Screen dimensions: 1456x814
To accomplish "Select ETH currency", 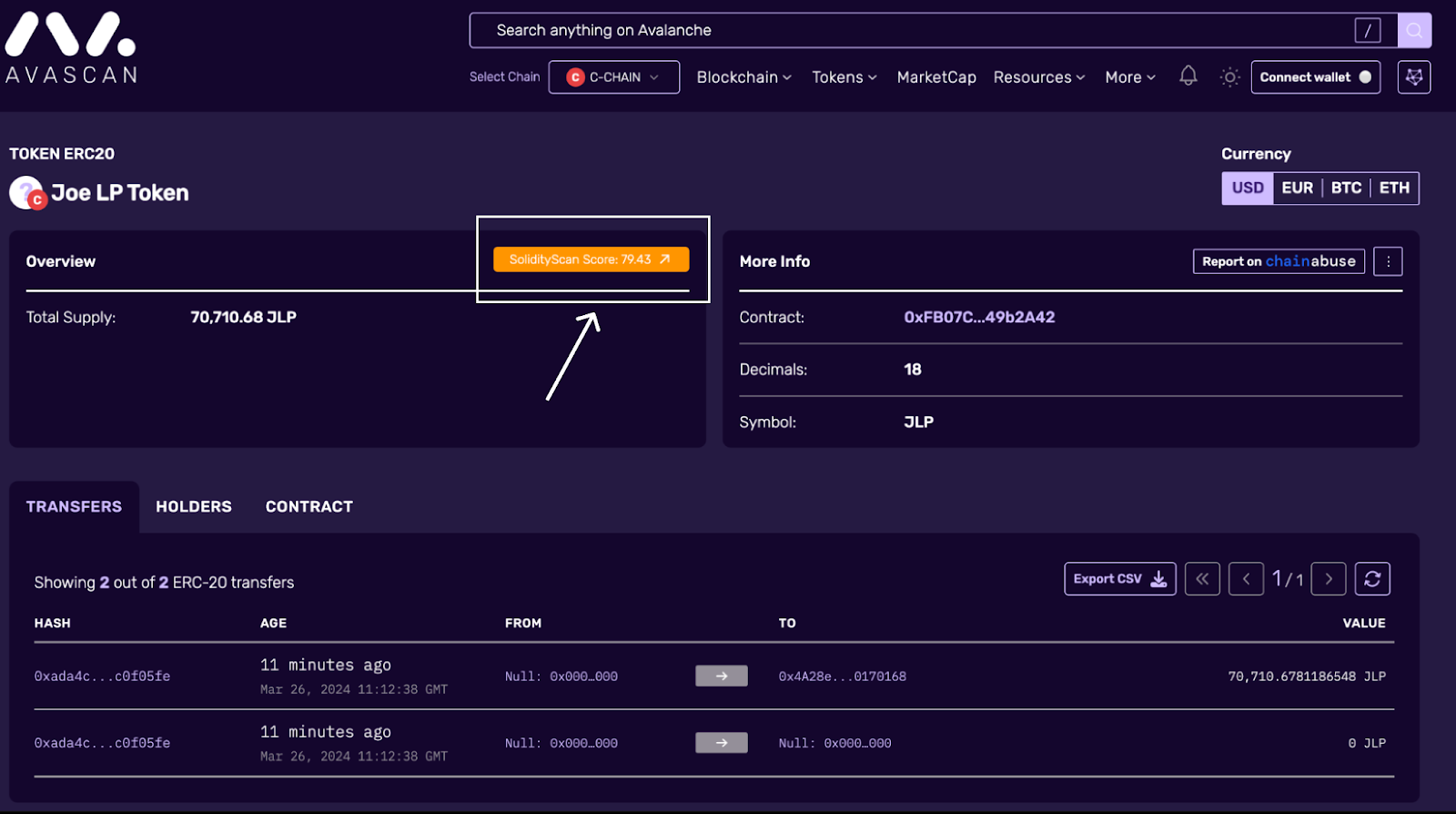I will coord(1394,188).
